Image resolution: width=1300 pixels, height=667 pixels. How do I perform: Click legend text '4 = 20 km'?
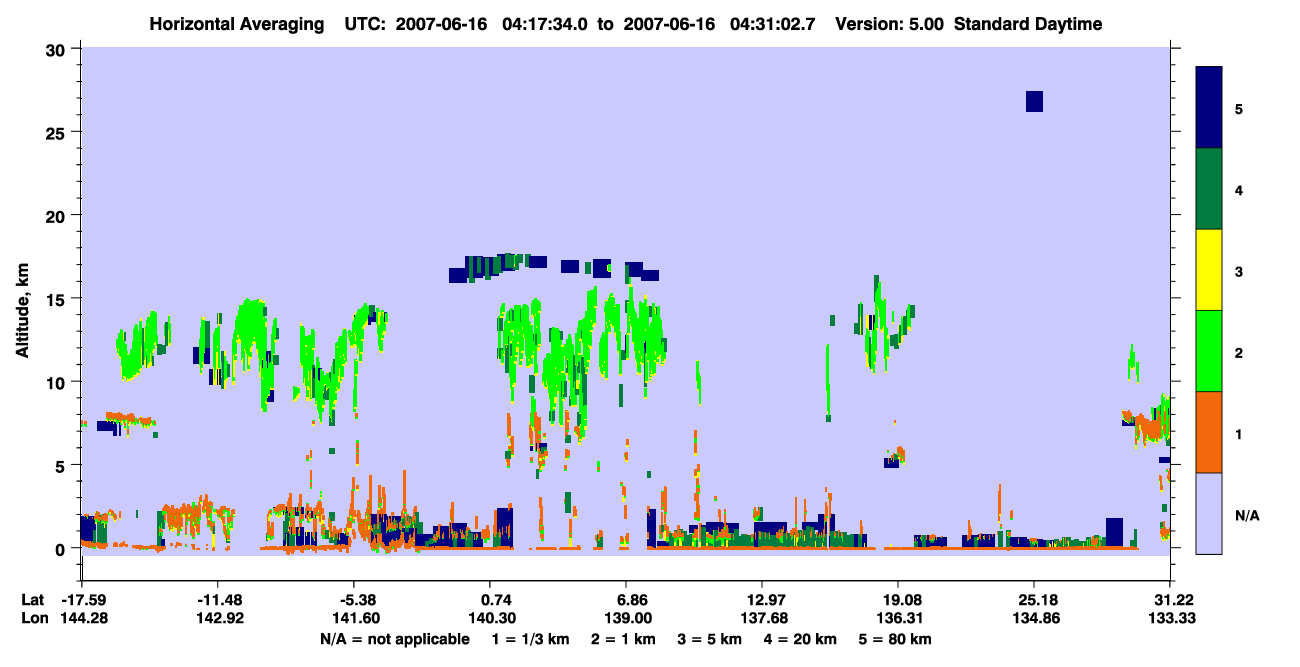click(x=802, y=638)
